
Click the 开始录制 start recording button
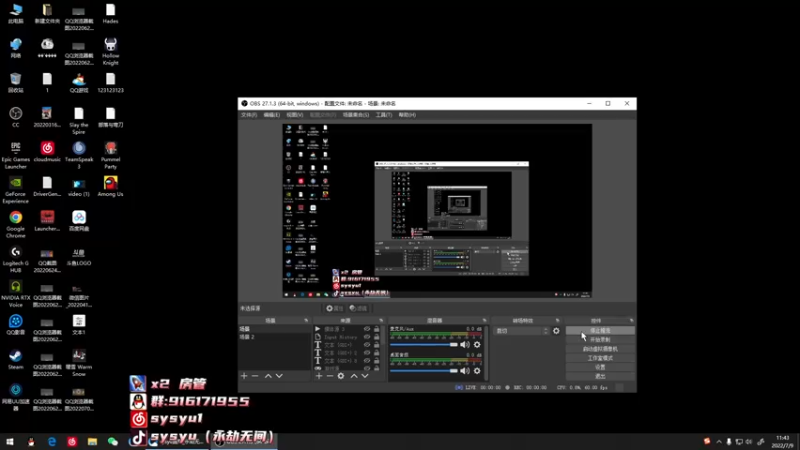[600, 340]
